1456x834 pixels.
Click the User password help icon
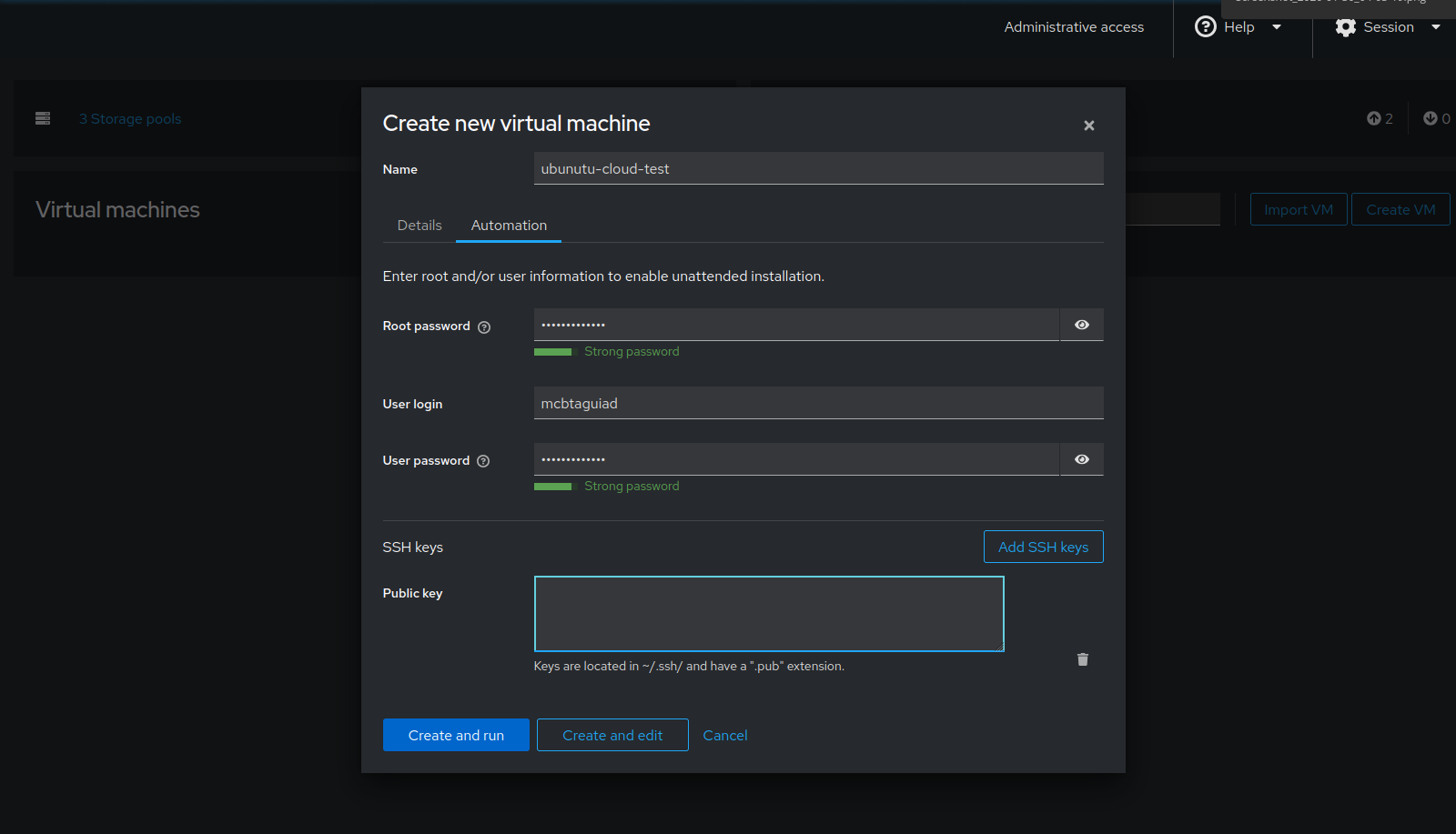point(483,461)
